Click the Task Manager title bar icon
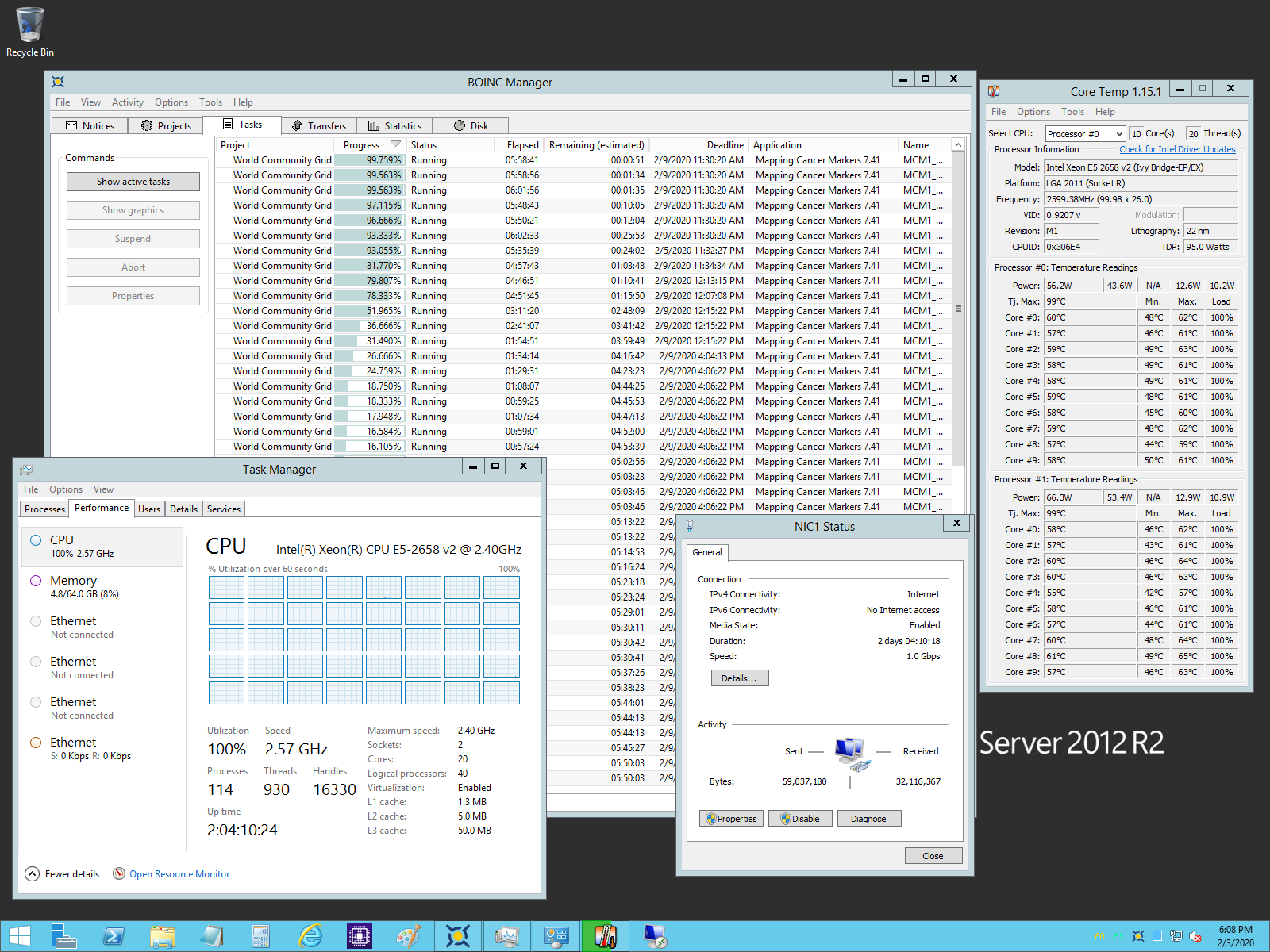 pos(26,470)
